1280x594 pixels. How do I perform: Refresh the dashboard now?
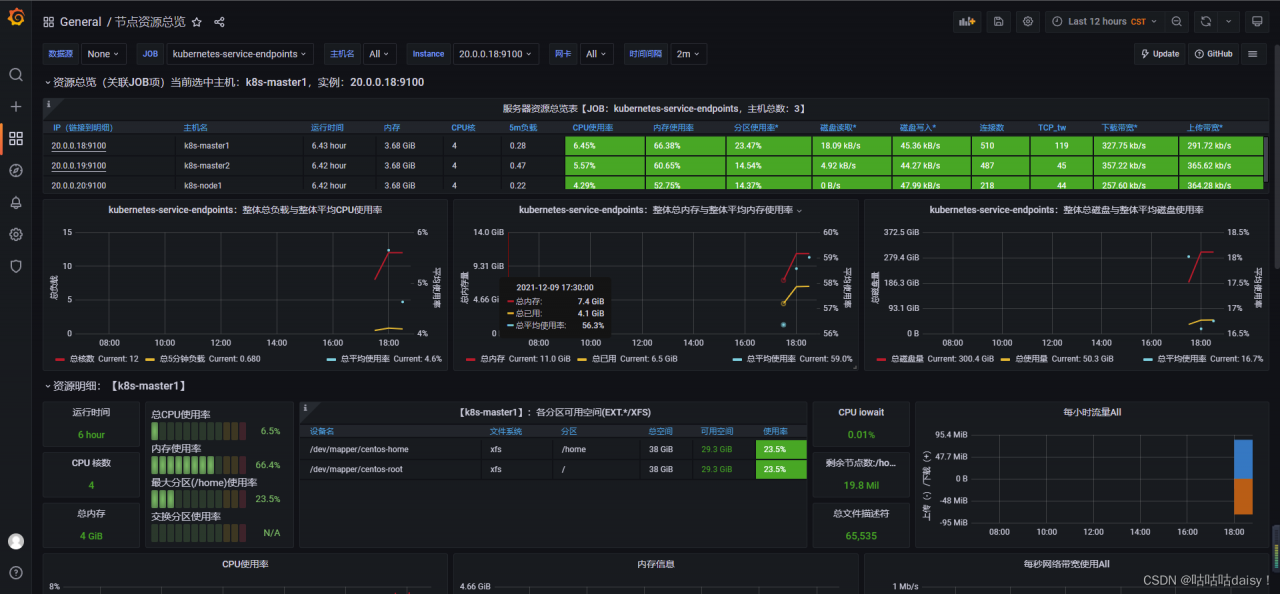[1206, 21]
